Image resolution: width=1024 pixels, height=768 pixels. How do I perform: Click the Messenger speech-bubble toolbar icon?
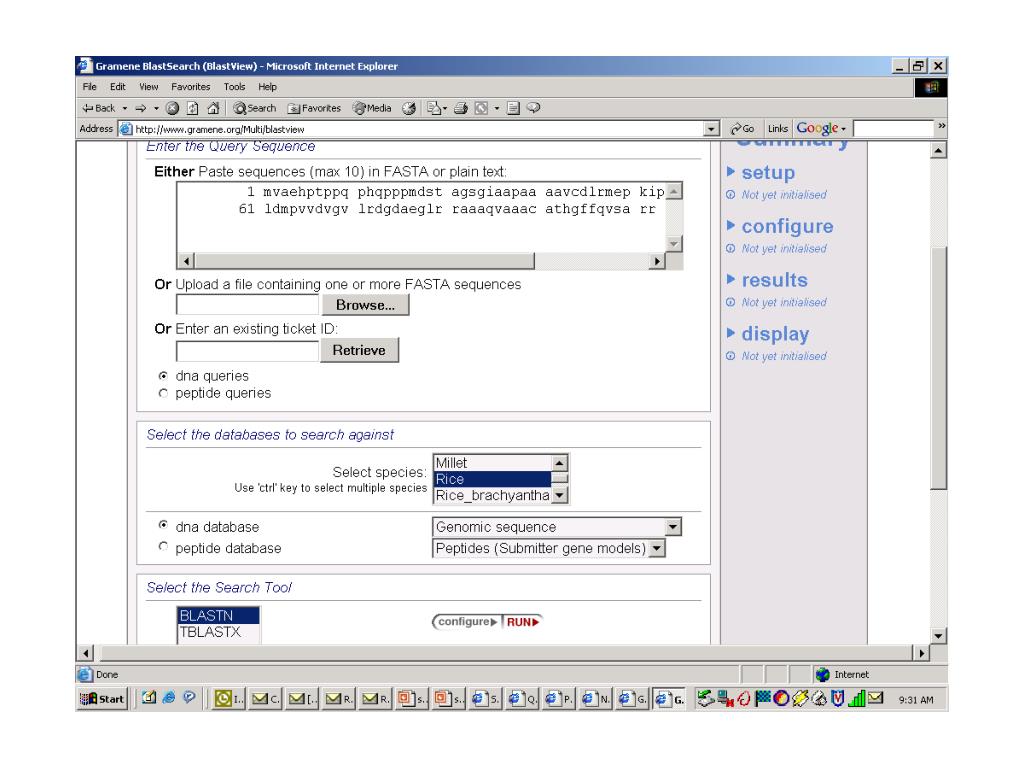click(x=534, y=108)
